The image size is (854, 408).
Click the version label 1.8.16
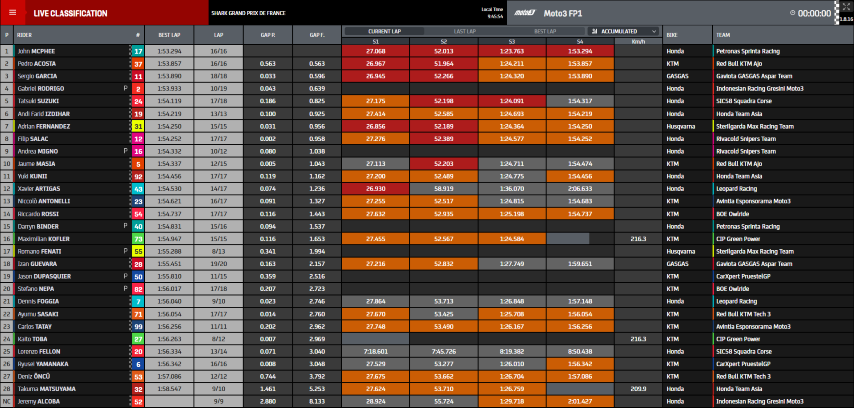click(846, 20)
